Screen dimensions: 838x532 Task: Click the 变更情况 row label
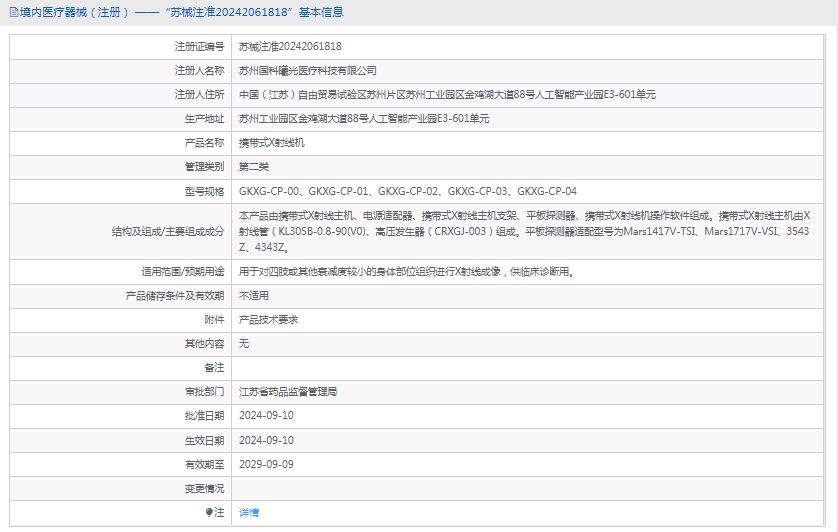[x=204, y=488]
